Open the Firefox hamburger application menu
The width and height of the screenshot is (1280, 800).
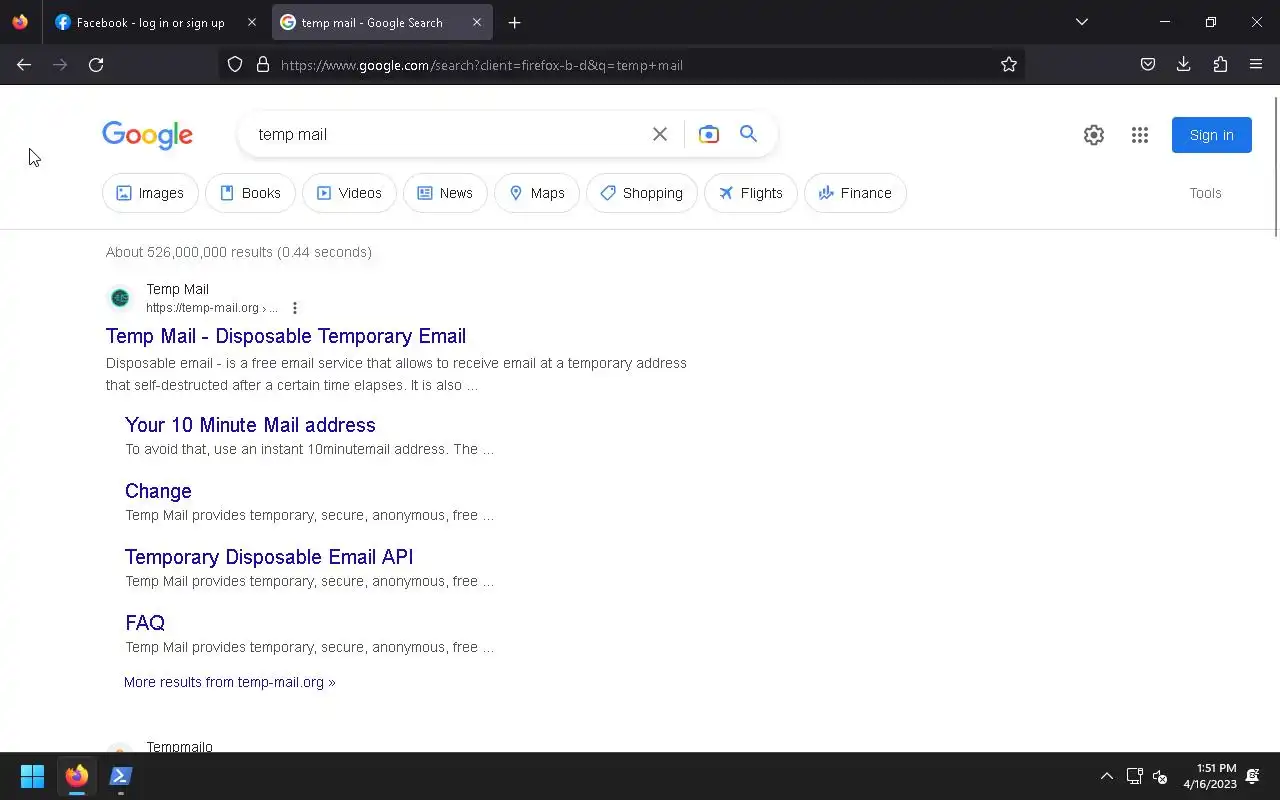pyautogui.click(x=1256, y=65)
